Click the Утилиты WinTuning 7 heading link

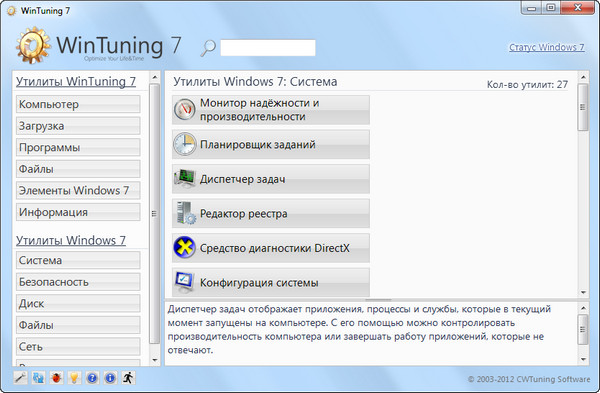[76, 82]
